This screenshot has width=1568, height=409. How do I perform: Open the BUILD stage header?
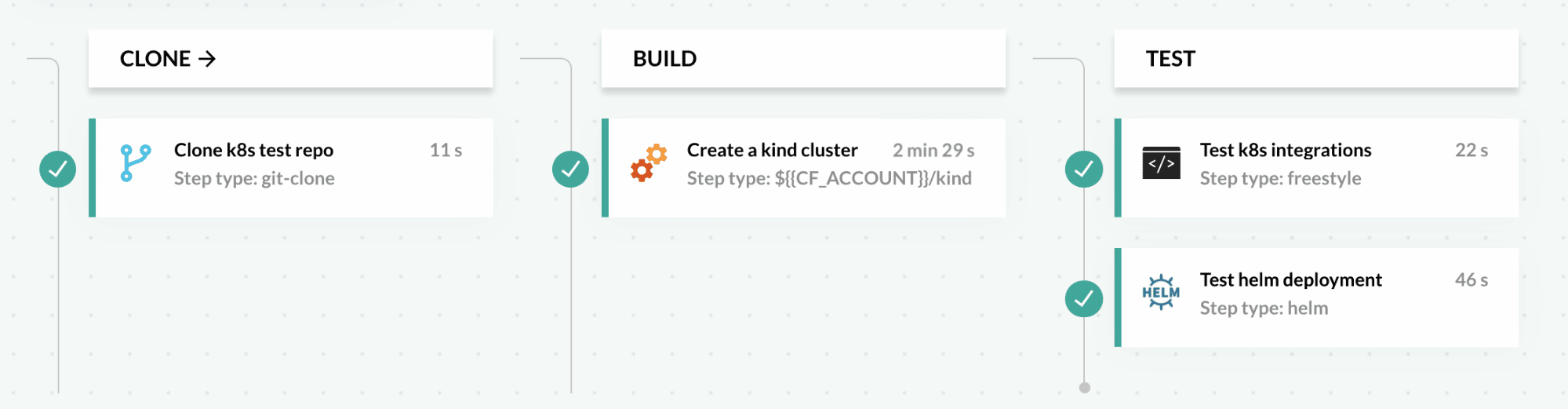coord(664,59)
